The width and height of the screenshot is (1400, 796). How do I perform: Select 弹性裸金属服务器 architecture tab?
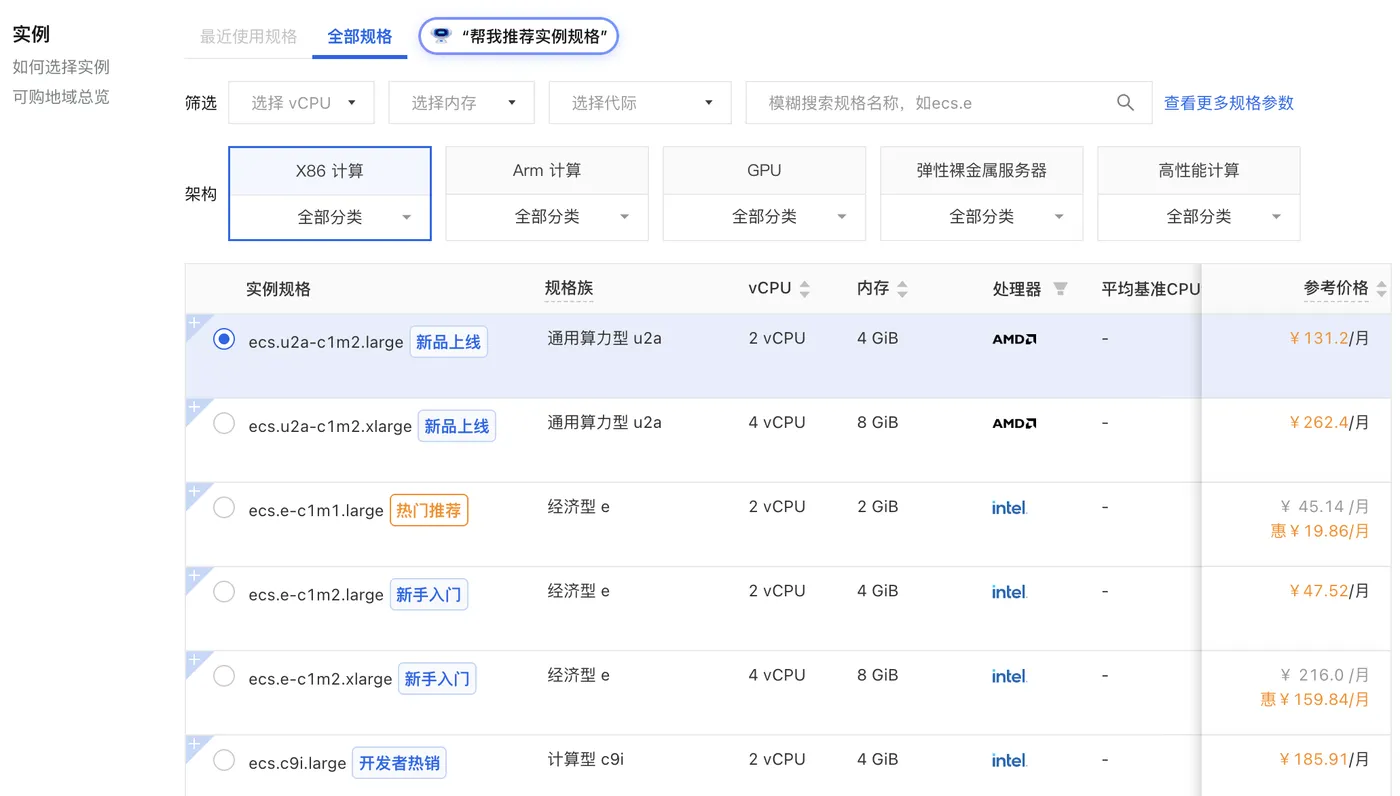coord(981,171)
